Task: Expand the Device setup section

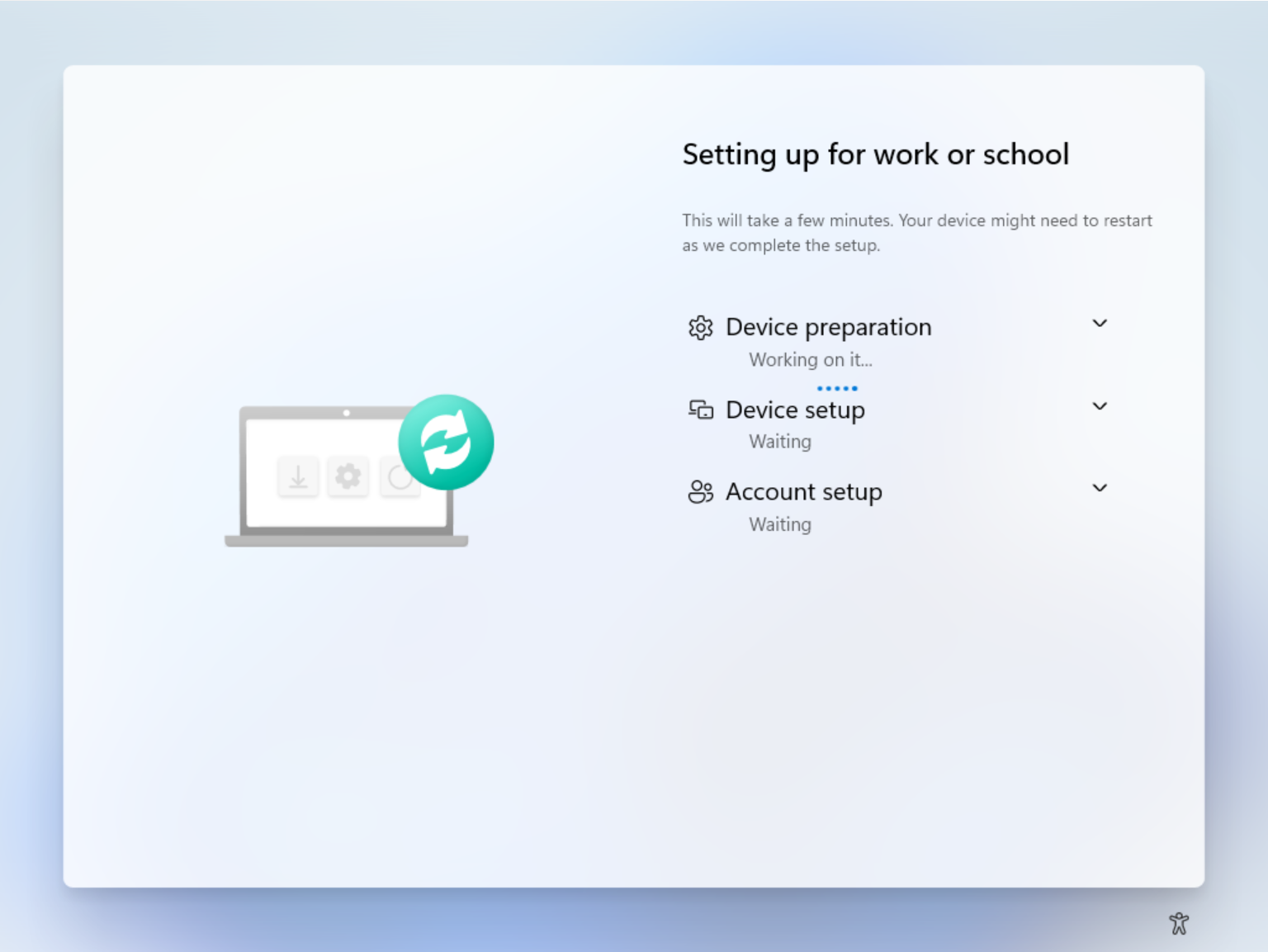Action: (1100, 406)
